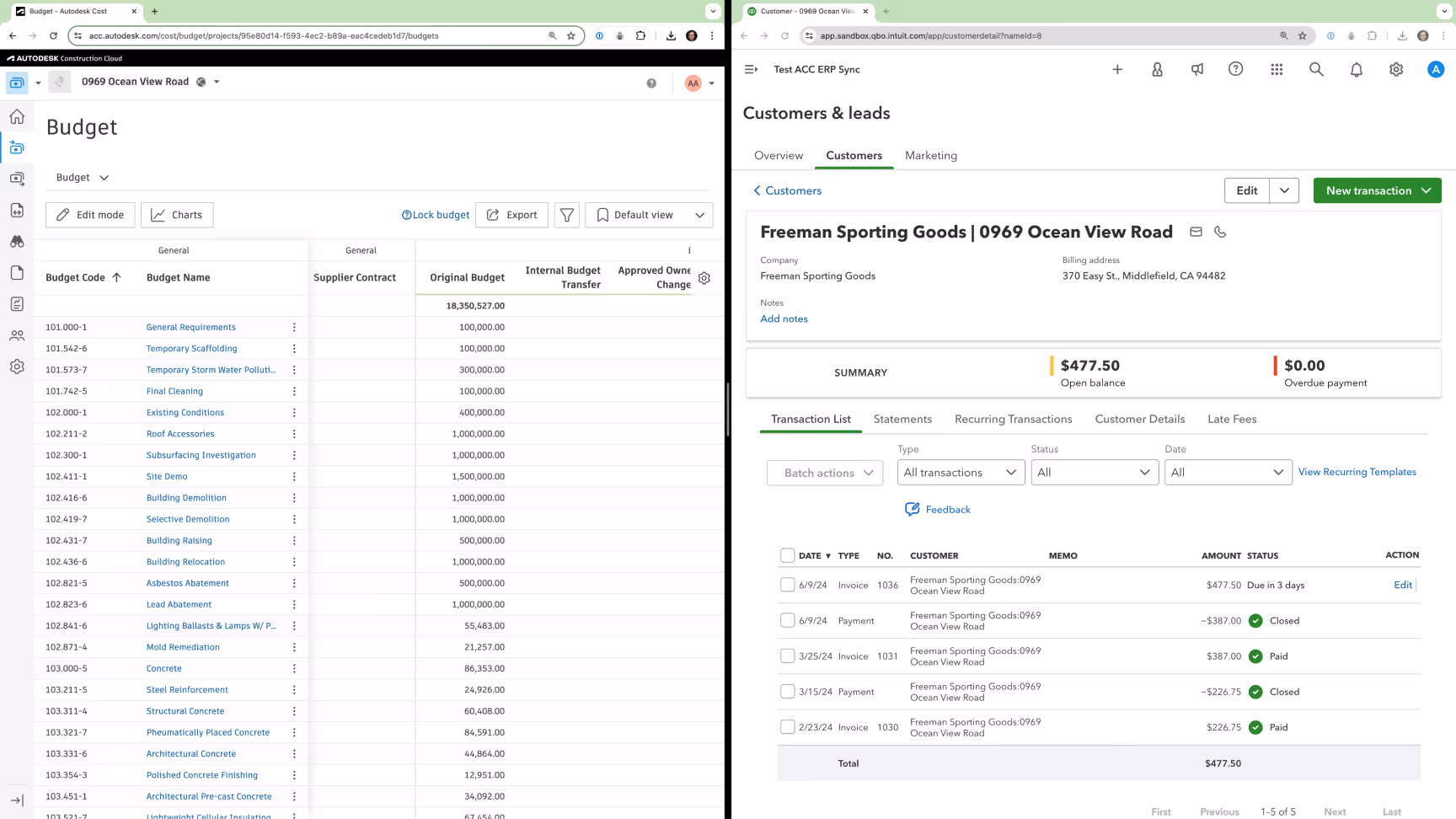Open budget table column settings gear
Screen dimensions: 1456x819
pos(704,278)
